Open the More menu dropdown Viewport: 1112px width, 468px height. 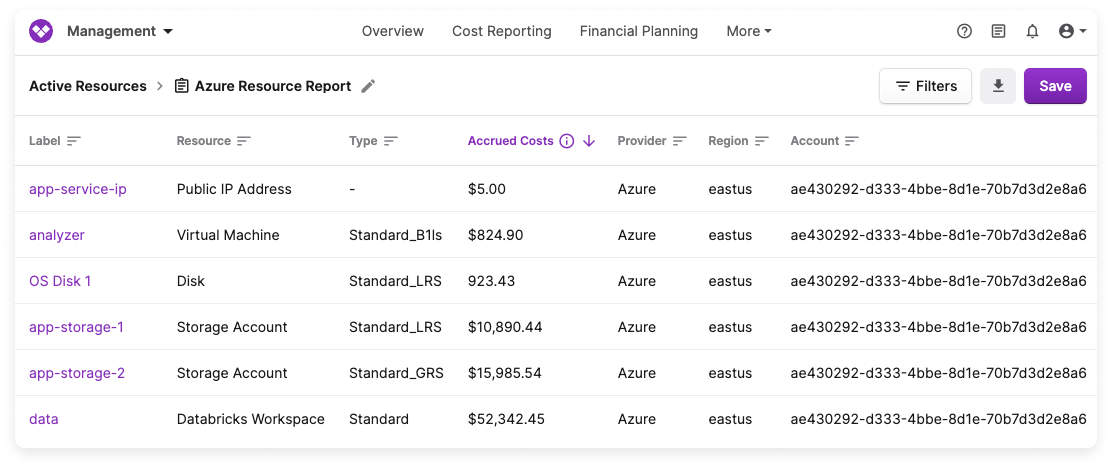(748, 31)
